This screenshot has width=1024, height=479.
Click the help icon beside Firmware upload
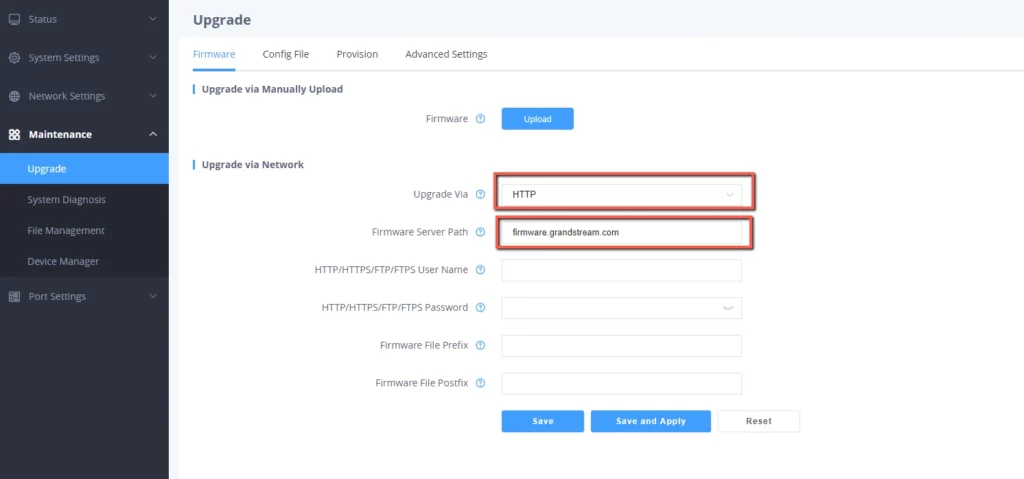click(x=481, y=119)
